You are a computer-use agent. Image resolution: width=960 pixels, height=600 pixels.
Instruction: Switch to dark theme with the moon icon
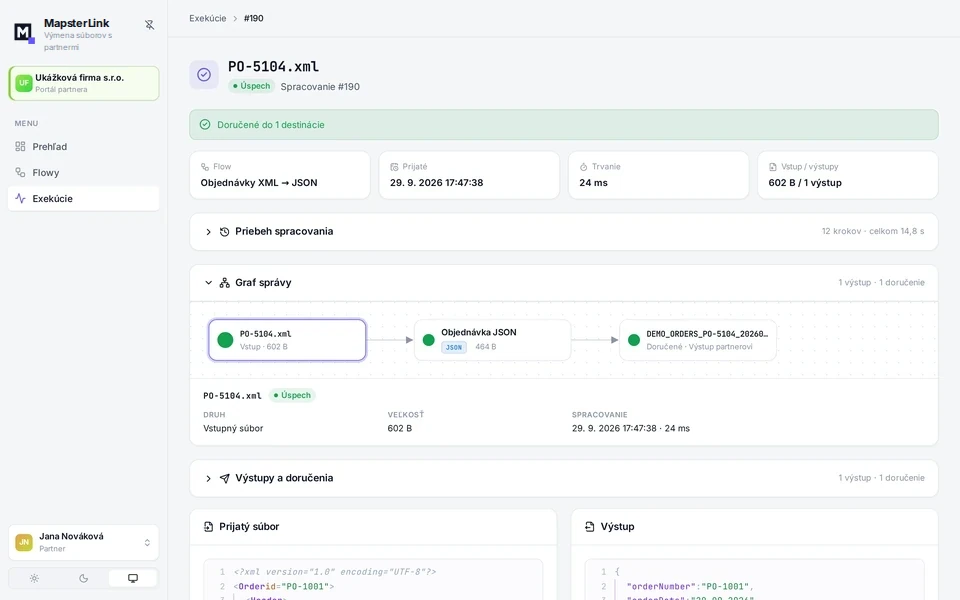(x=83, y=578)
